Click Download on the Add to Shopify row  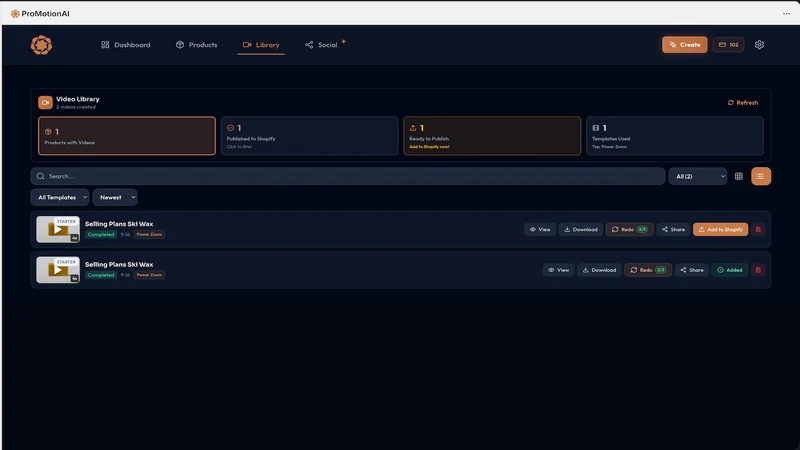click(581, 230)
